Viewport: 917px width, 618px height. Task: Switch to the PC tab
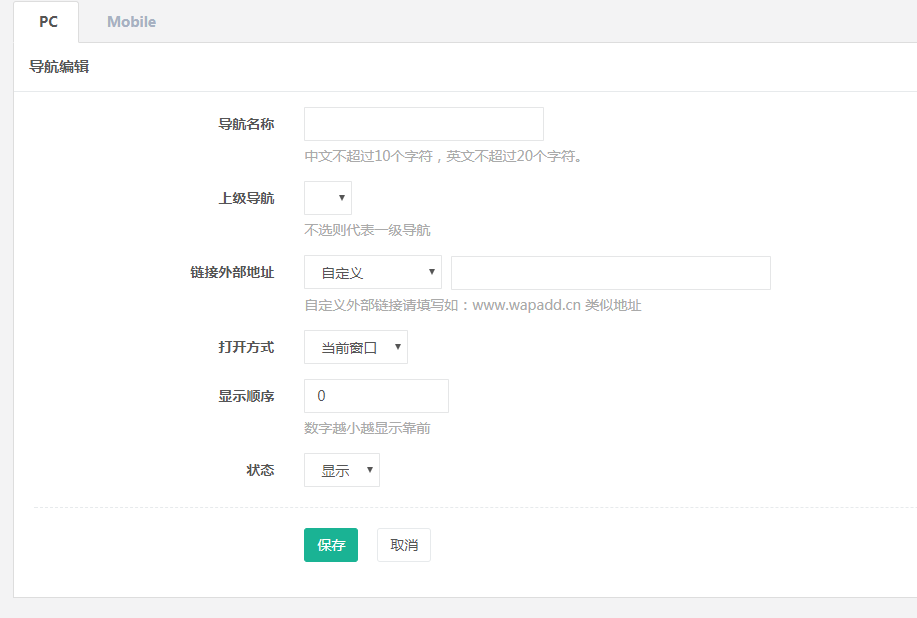click(48, 21)
